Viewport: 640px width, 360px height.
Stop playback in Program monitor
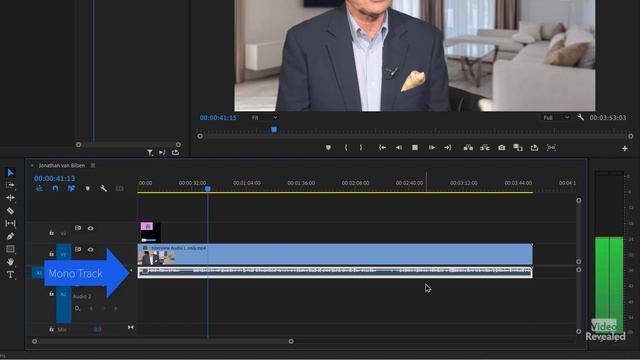click(x=415, y=148)
